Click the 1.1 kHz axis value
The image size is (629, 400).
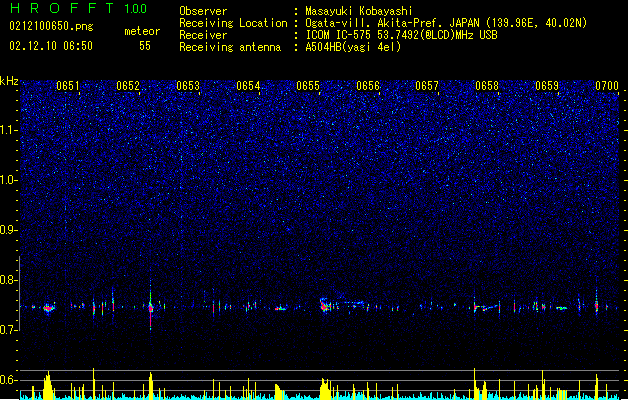tap(9, 130)
